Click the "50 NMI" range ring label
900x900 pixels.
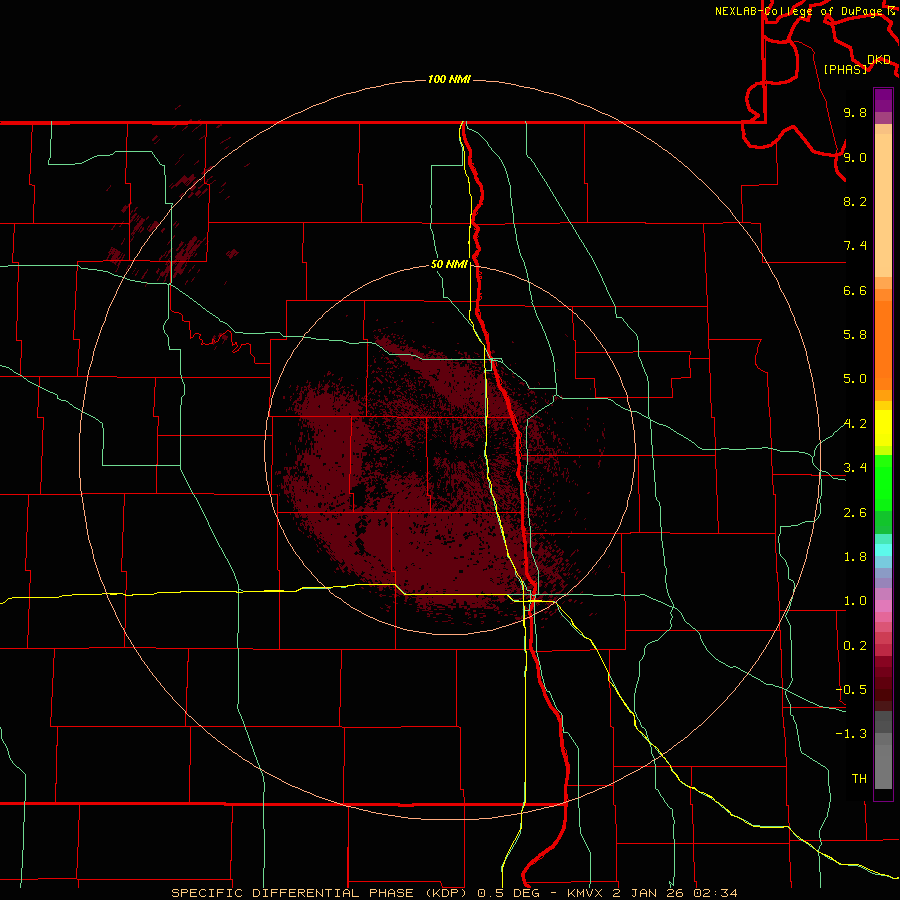click(x=449, y=265)
